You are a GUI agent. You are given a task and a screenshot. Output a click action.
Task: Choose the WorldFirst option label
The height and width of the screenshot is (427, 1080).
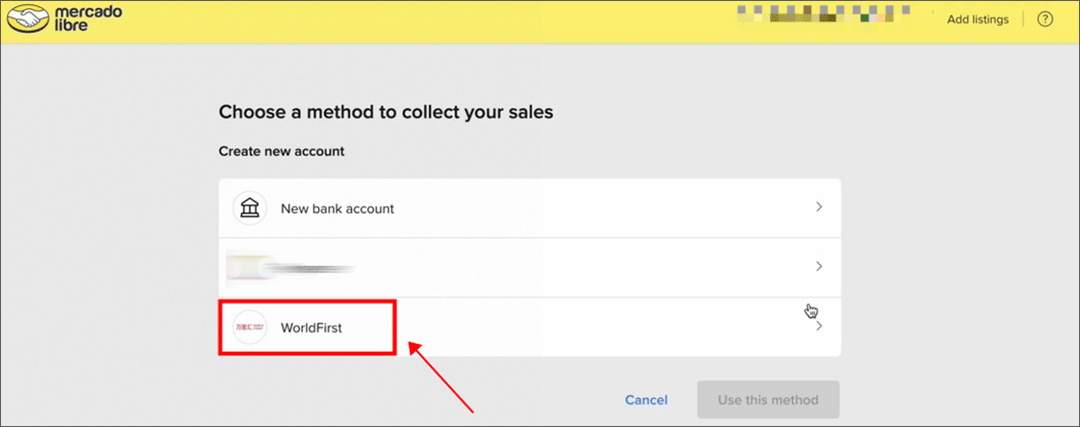point(312,327)
